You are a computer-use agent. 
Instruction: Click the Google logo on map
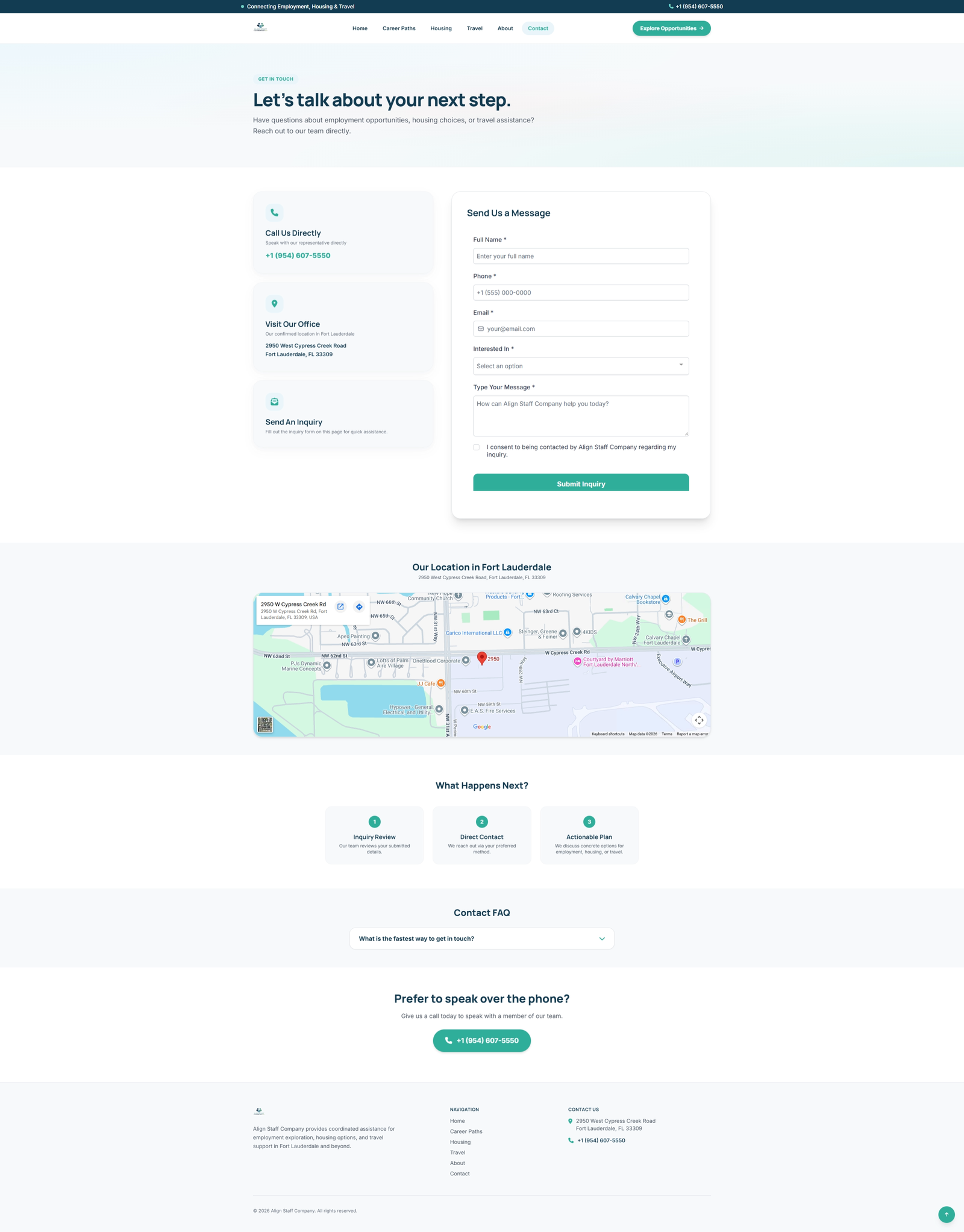tap(482, 727)
